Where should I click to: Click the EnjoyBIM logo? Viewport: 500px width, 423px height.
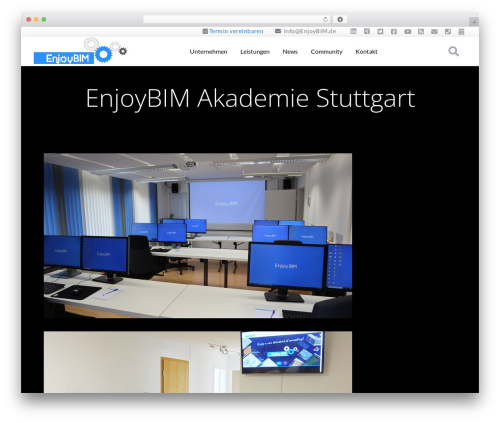[80, 51]
